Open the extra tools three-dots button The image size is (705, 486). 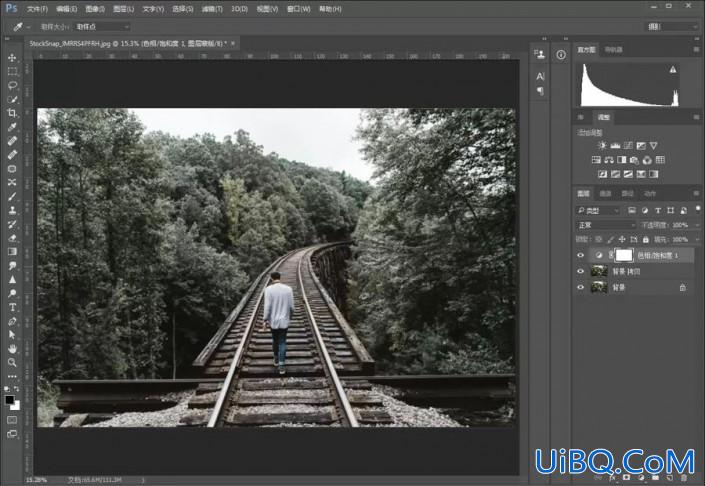coord(12,376)
